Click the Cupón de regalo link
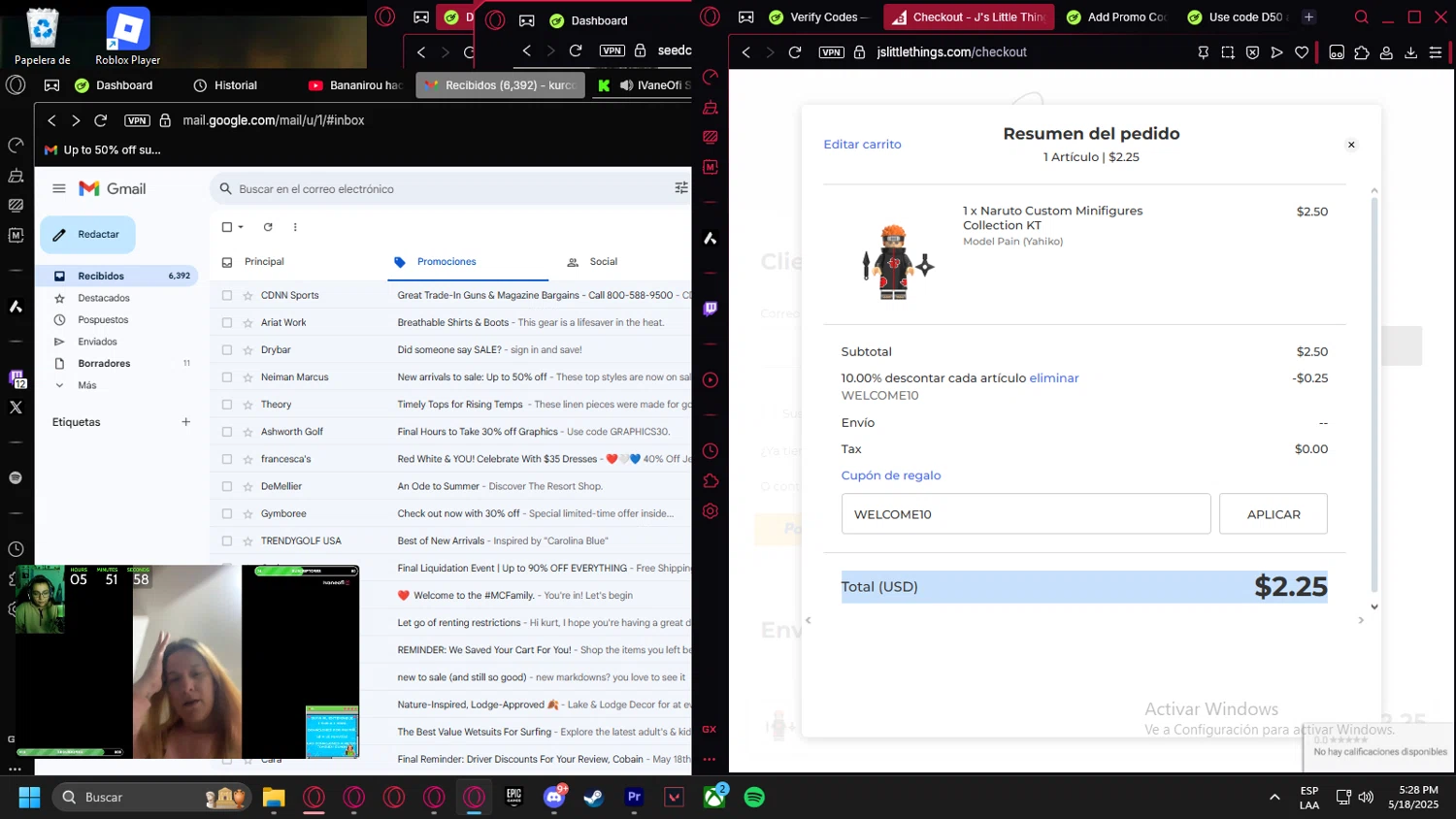The image size is (1456, 819). 891,475
